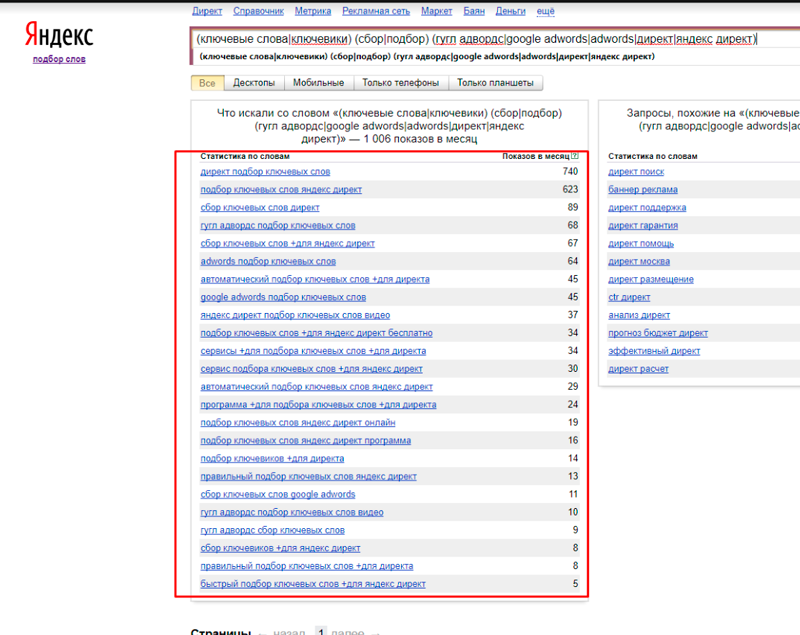The image size is (800, 635).
Task: Open автоматический подбор ключевых слов +для директа
Action: tap(315, 279)
